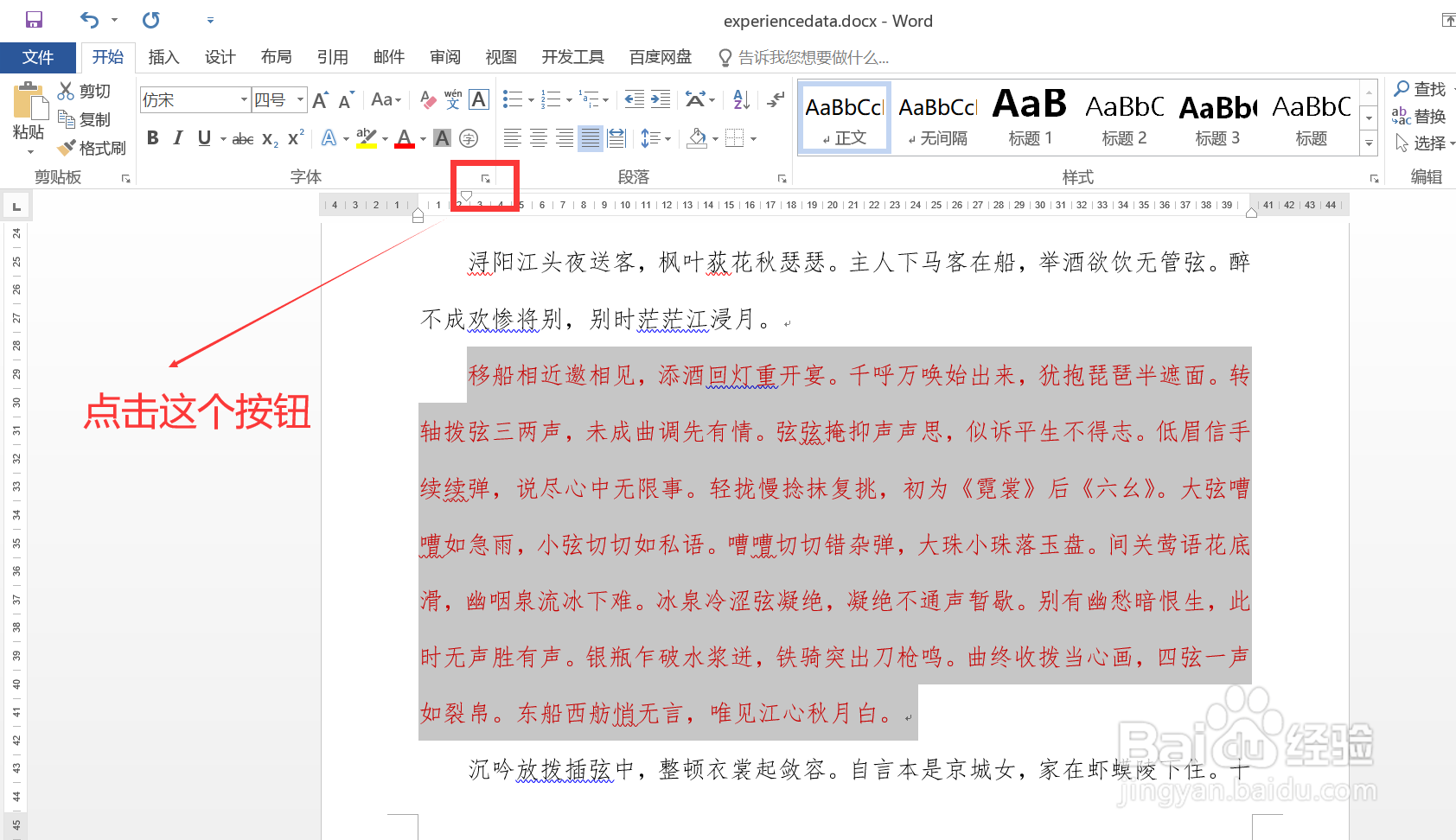
Task: Toggle bold formatting
Action: coord(152,137)
